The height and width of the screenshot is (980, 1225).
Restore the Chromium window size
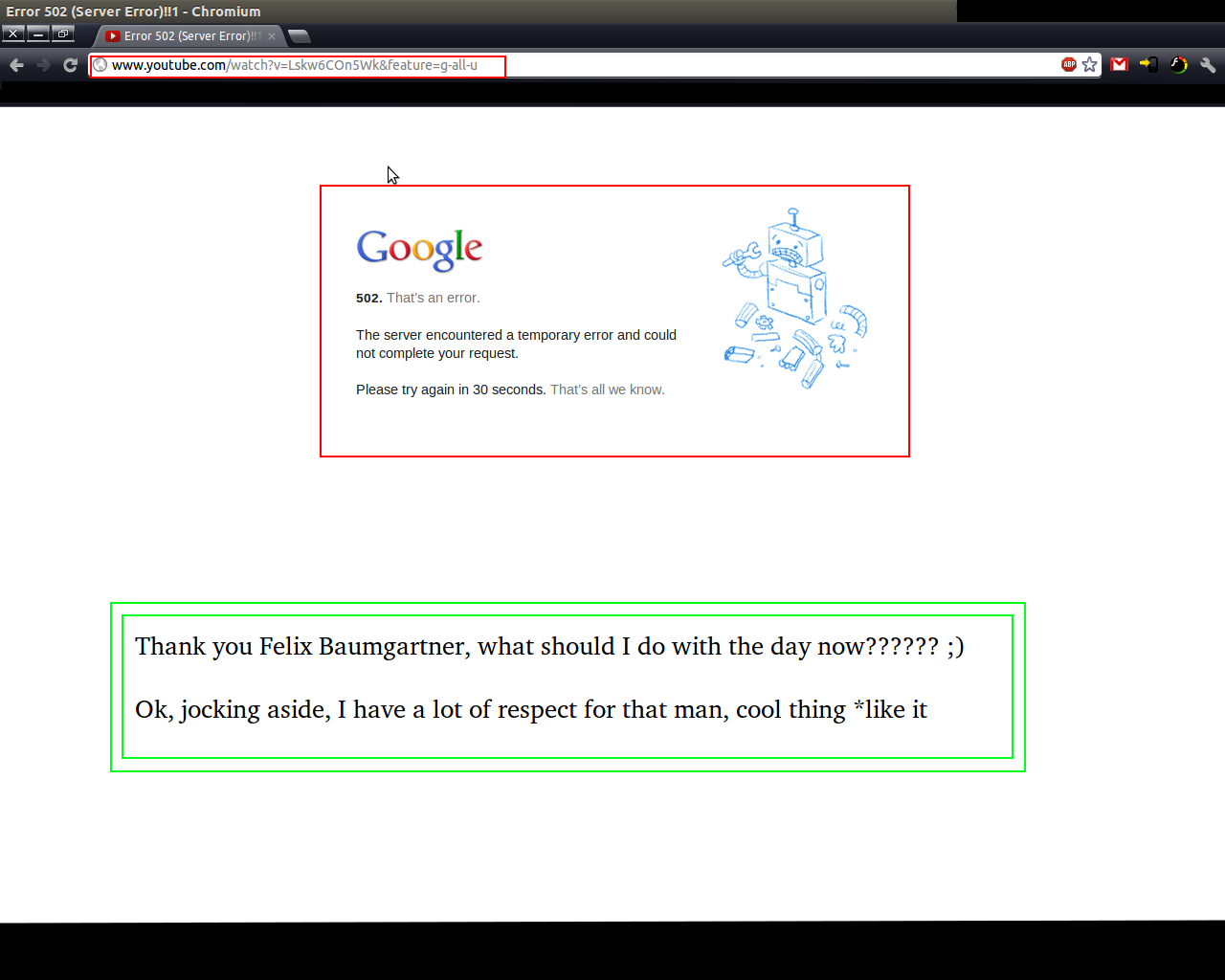[63, 34]
